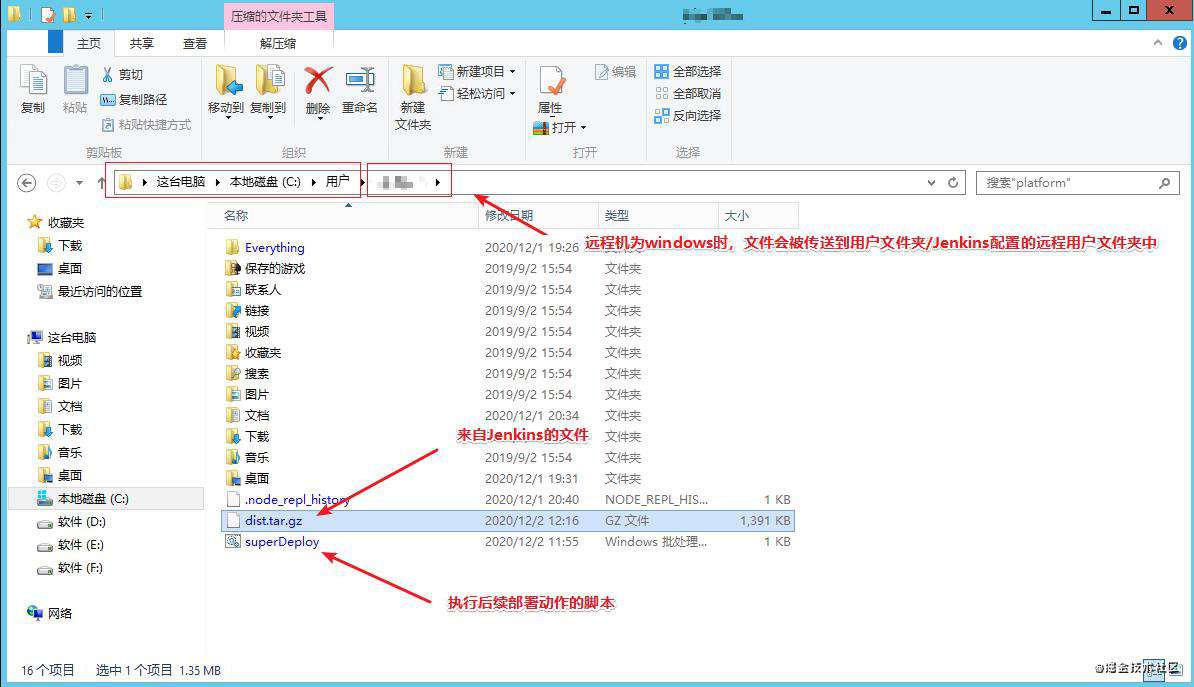The image size is (1194, 687).
Task: Collapse the ribbon with the chevron
Action: click(1157, 43)
